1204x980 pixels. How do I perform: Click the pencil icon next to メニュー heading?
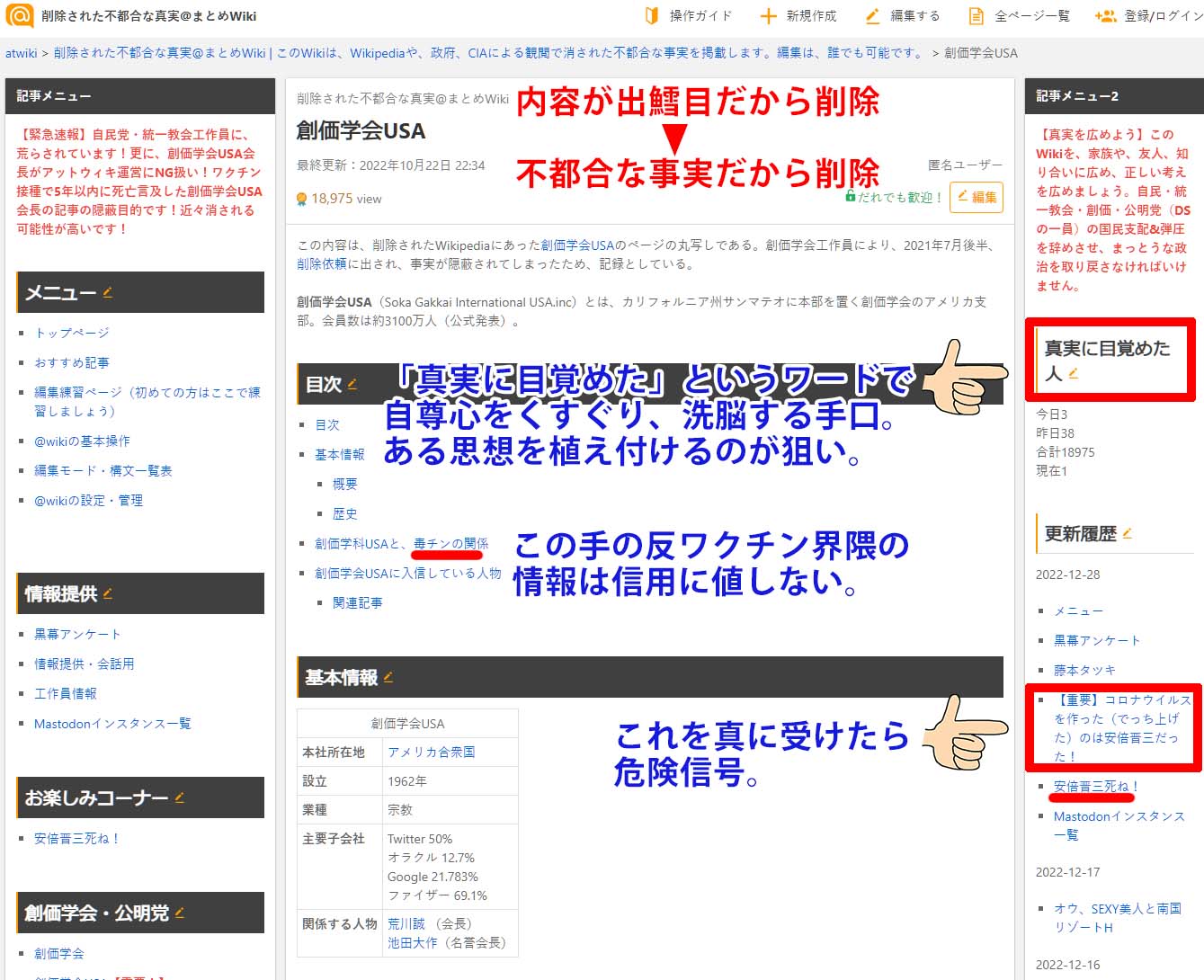108,291
